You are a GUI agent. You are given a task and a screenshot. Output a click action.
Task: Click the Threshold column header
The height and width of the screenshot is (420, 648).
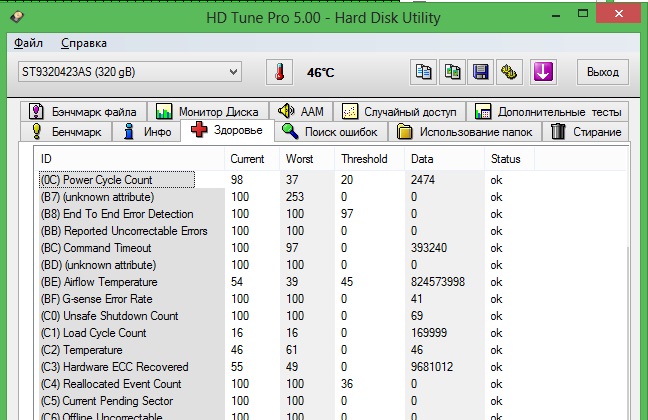(x=364, y=159)
